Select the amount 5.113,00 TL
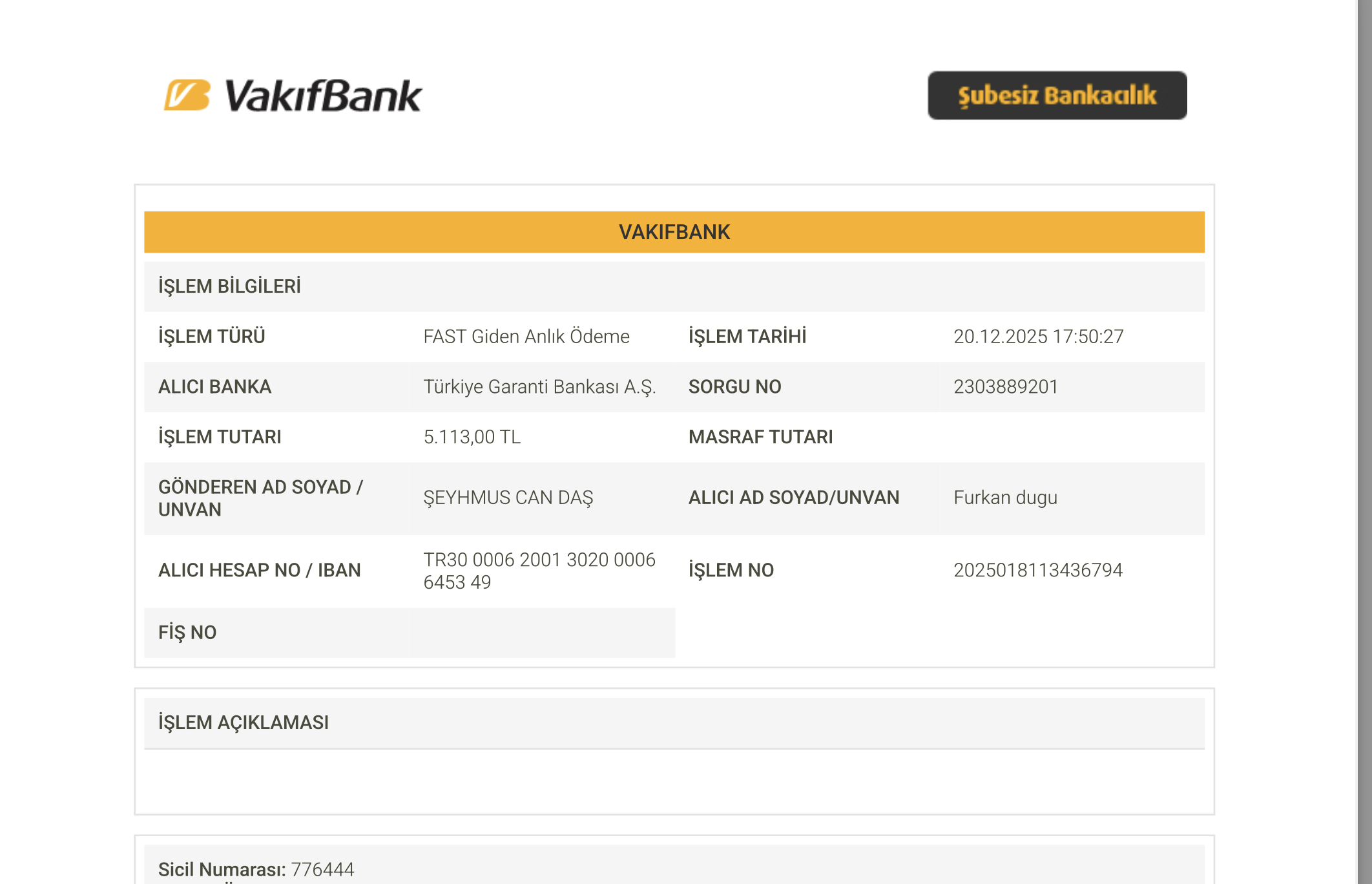1372x884 pixels. pyautogui.click(x=472, y=437)
